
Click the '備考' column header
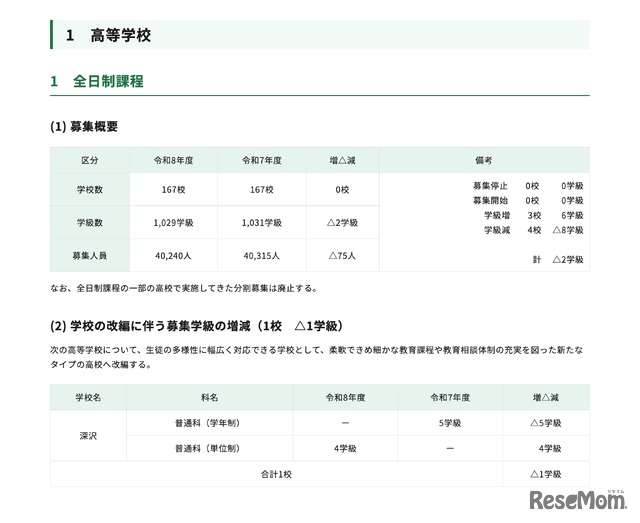click(484, 161)
